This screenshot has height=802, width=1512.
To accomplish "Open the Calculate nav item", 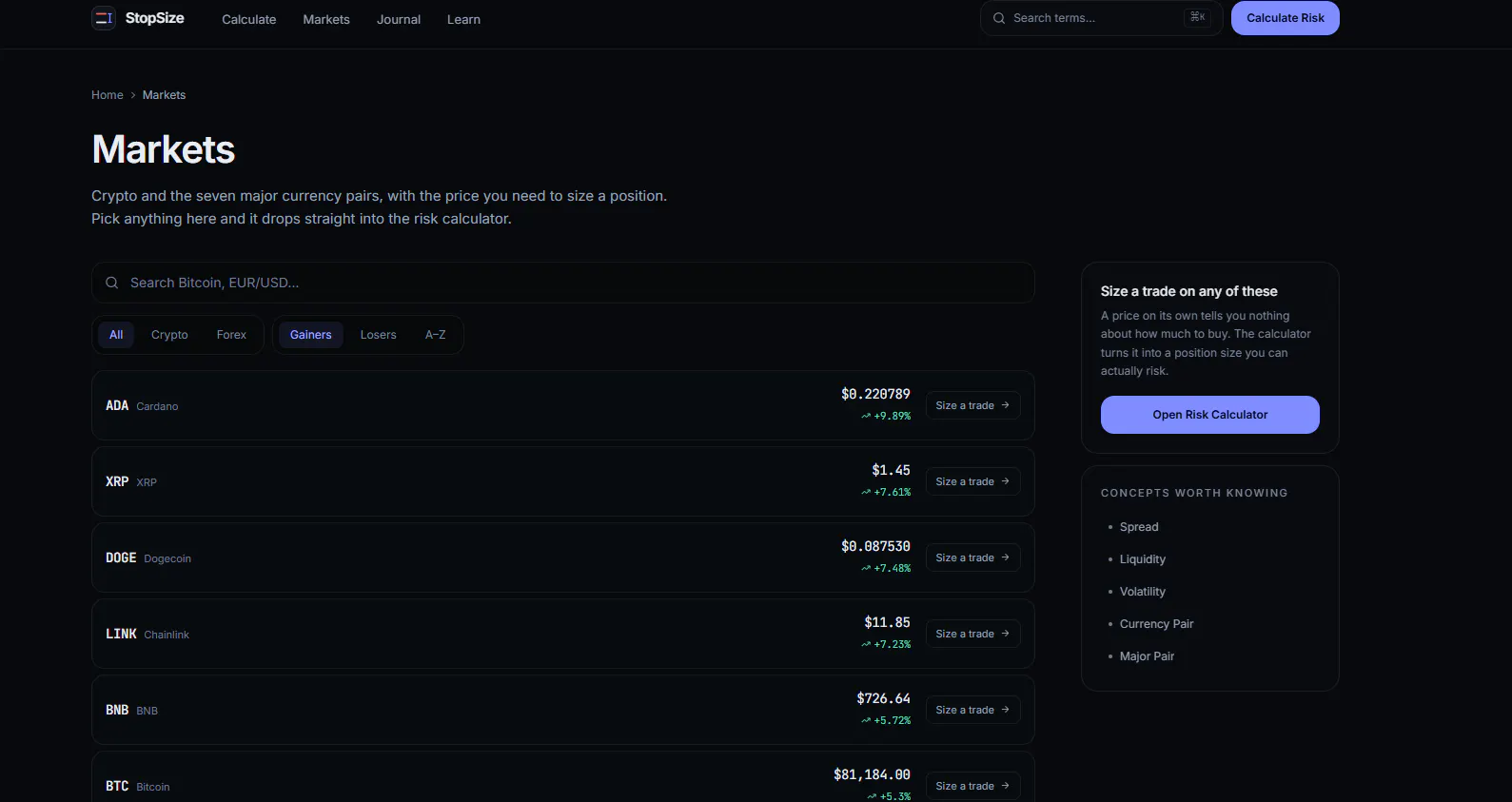I will [249, 19].
